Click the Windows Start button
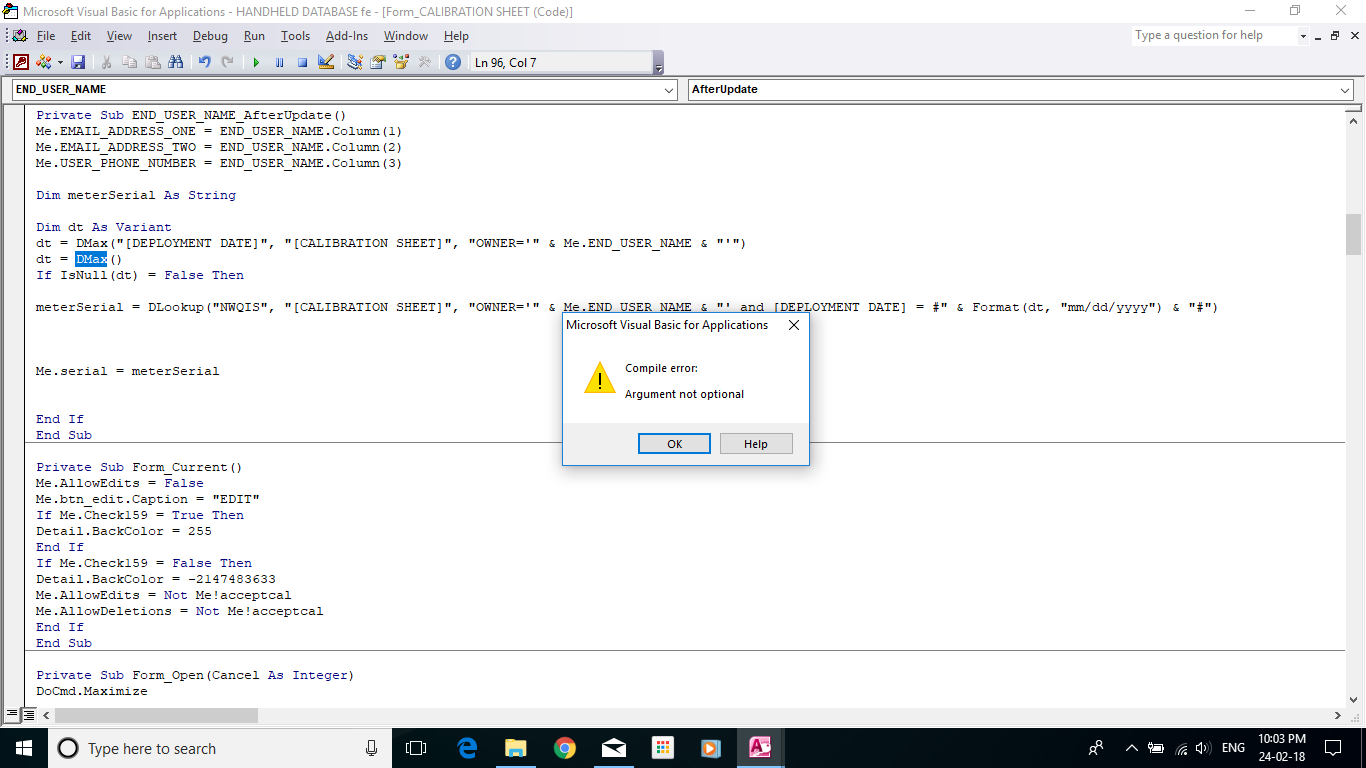This screenshot has height=768, width=1366. (24, 748)
